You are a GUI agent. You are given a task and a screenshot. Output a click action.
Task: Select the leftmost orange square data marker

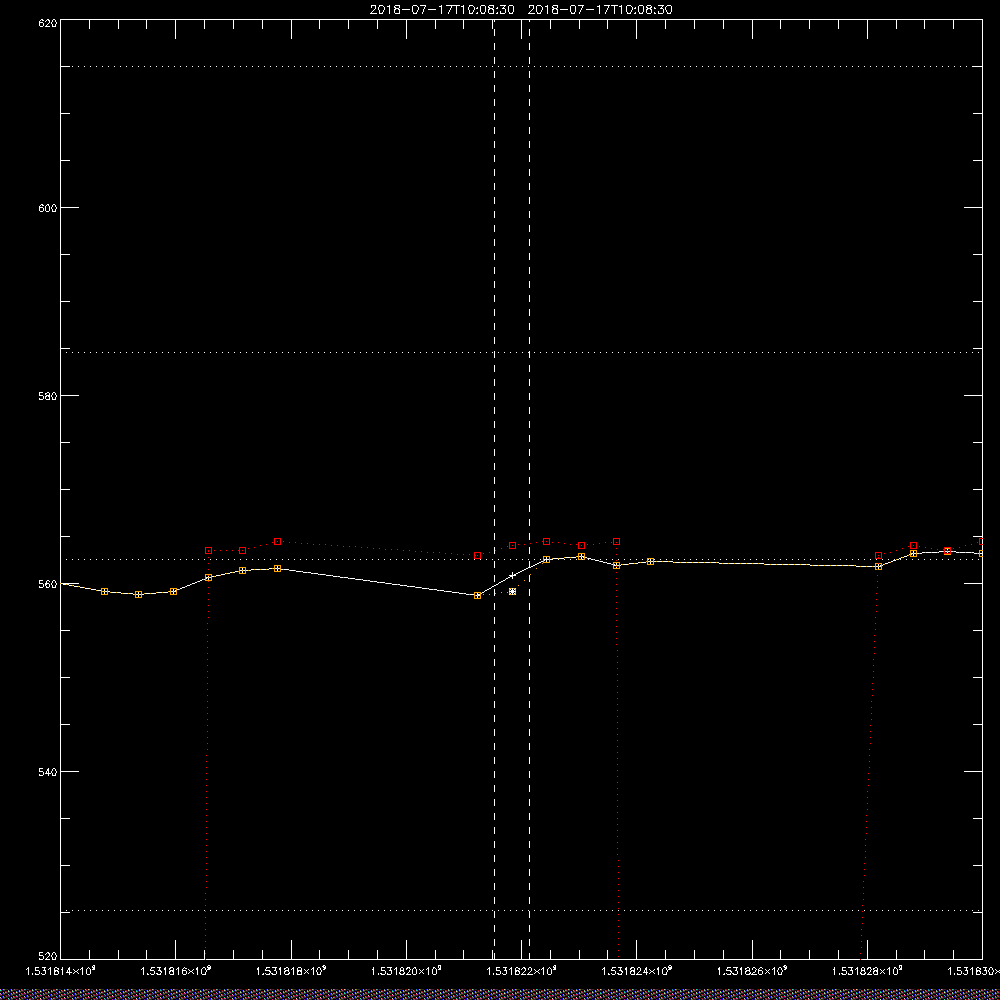pyautogui.click(x=105, y=591)
